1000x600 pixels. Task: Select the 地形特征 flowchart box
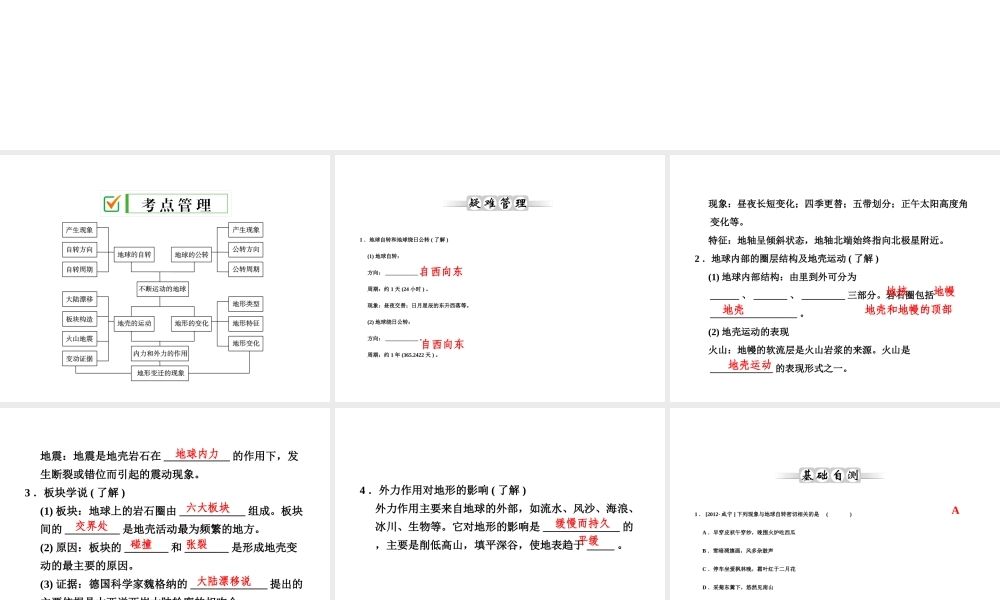pos(246,323)
